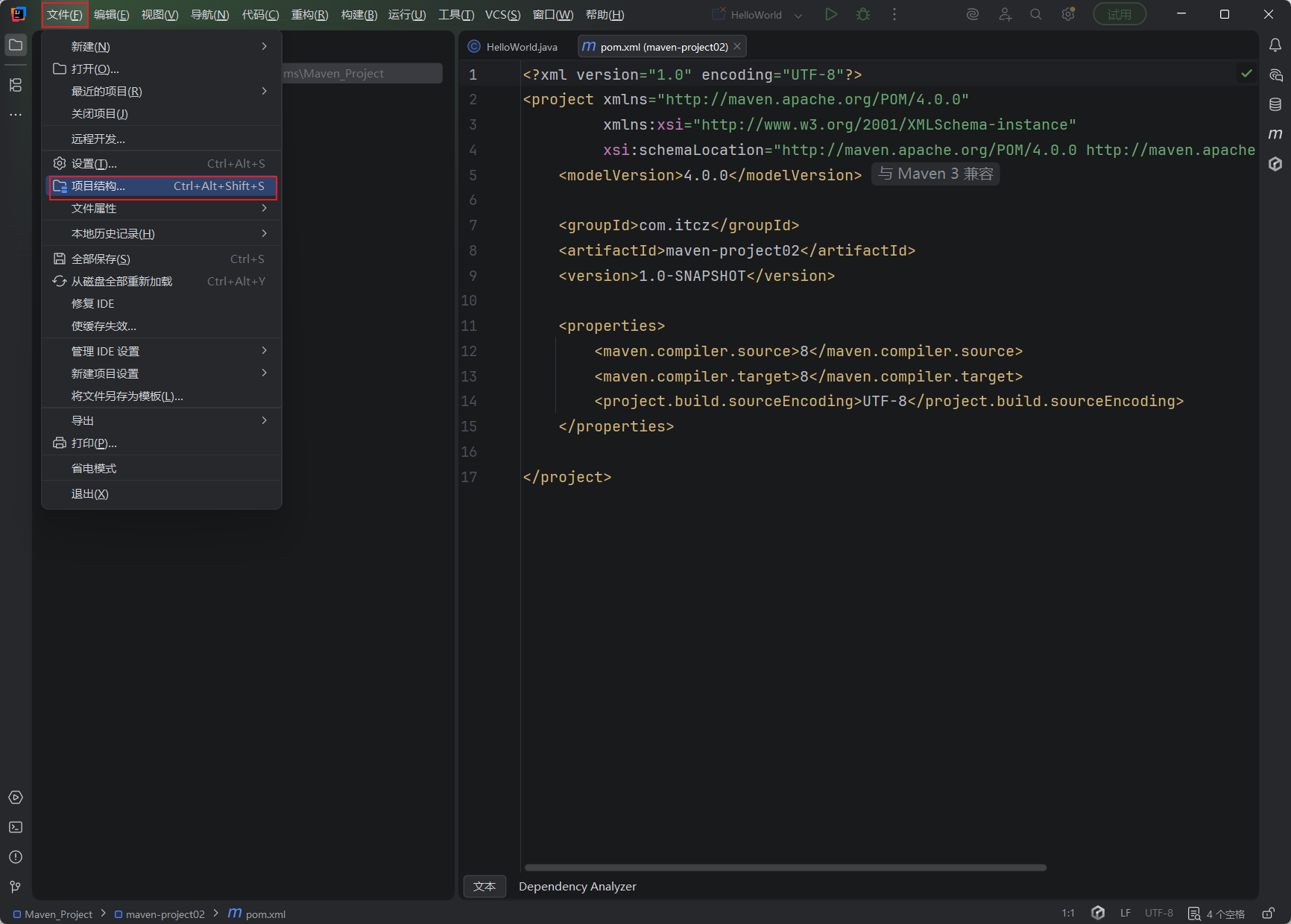Click UTF-8 encoding in status bar
The image size is (1291, 924).
(x=1159, y=913)
